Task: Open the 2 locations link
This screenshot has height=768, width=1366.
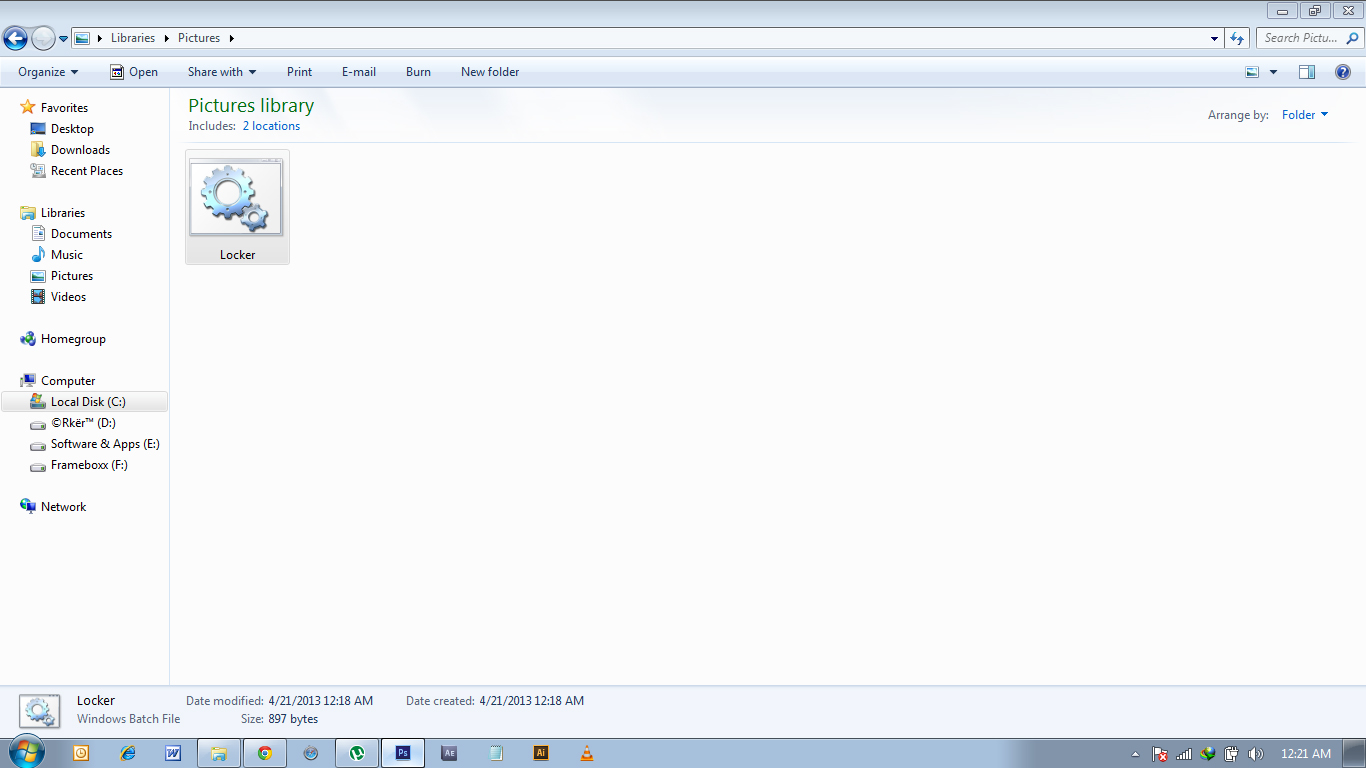Action: click(x=271, y=126)
